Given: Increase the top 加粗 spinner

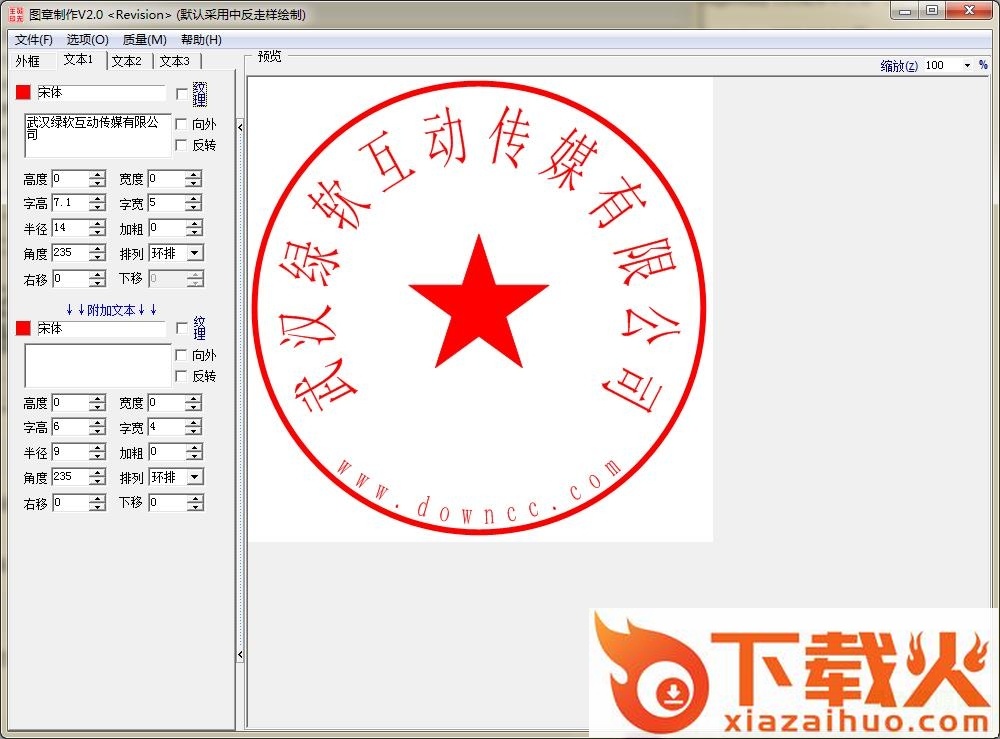Looking at the screenshot, I should (x=193, y=224).
